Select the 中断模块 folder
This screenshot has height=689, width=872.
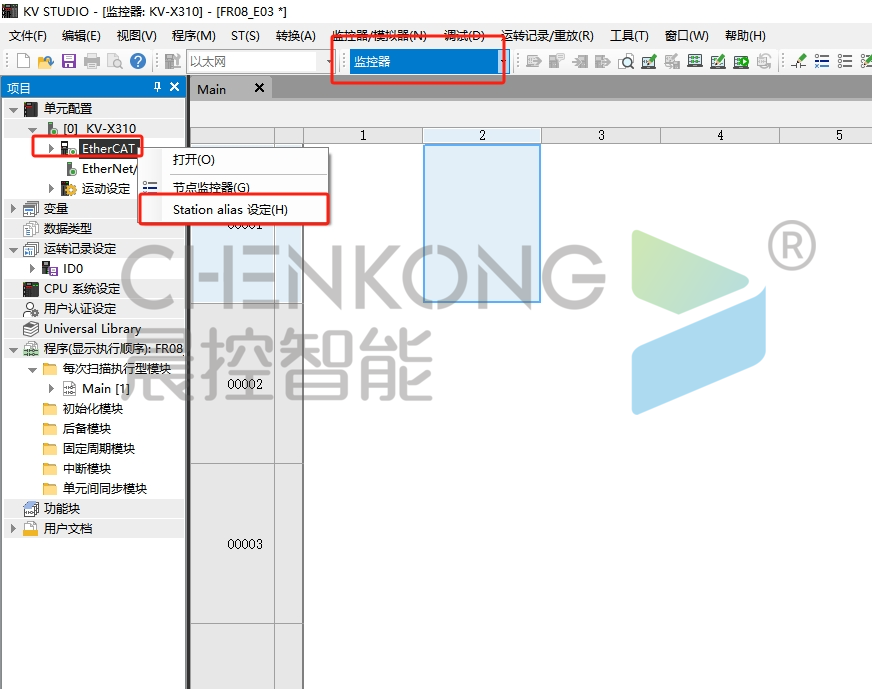[87, 469]
